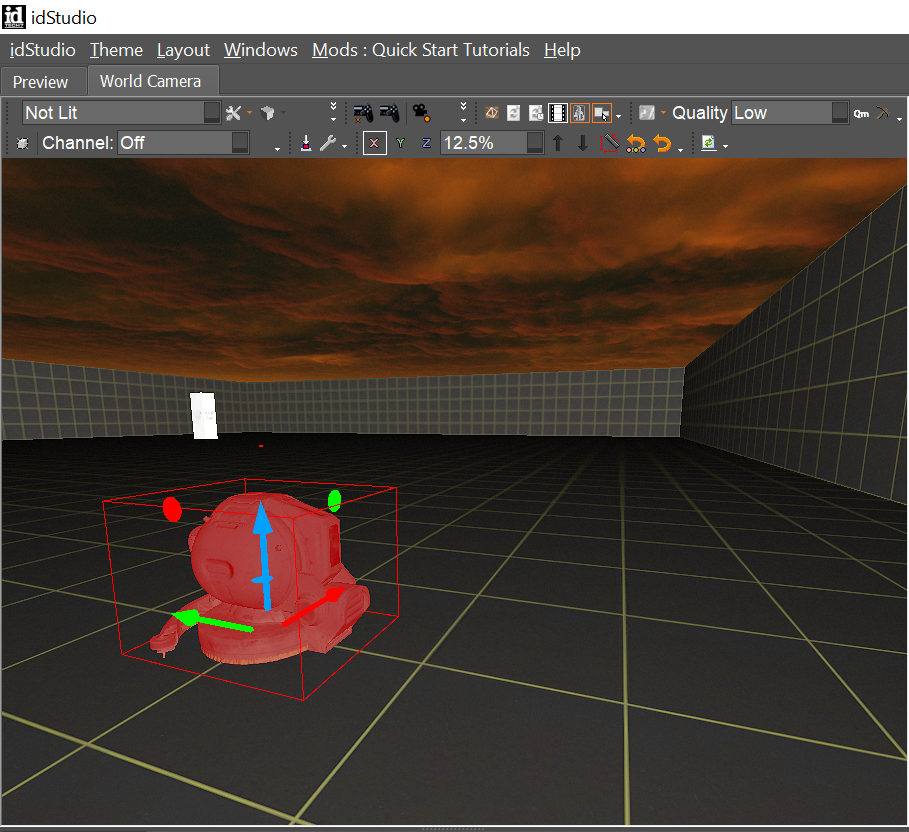The width and height of the screenshot is (909, 832).
Task: Open Mods : Quick Start Tutorials menu
Action: click(x=421, y=50)
